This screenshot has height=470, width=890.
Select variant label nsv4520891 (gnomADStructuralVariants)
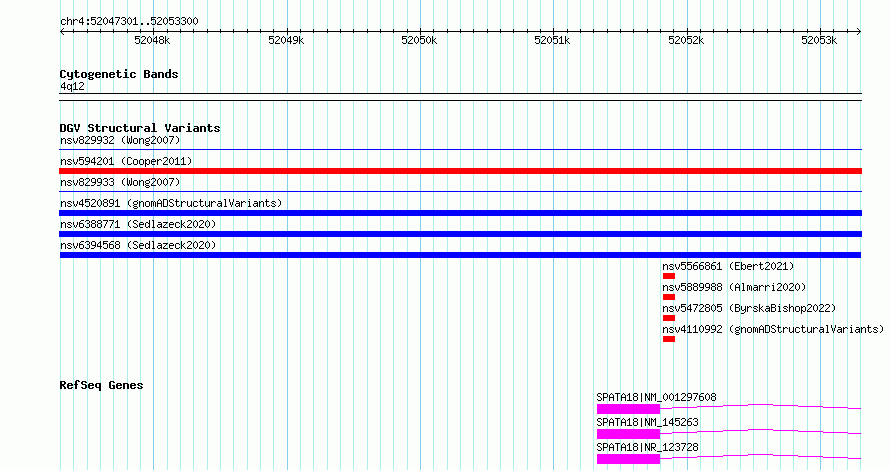tap(171, 203)
